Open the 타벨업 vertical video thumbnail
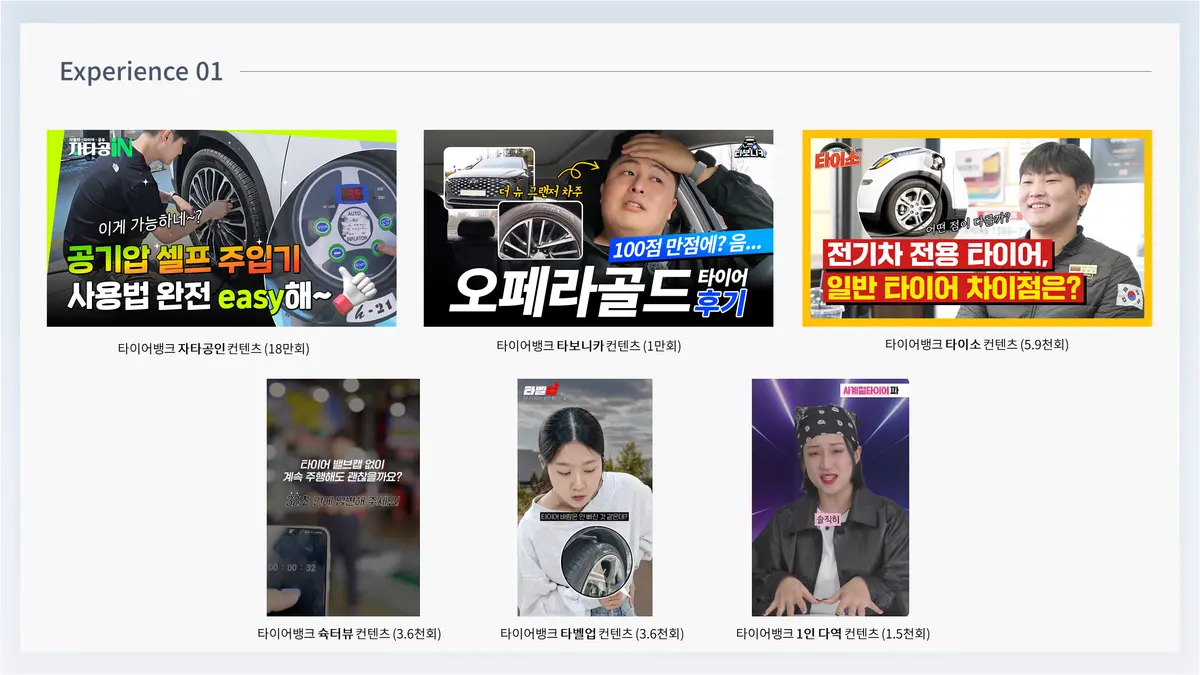Screen dimensions: 1200x675 [x=585, y=497]
